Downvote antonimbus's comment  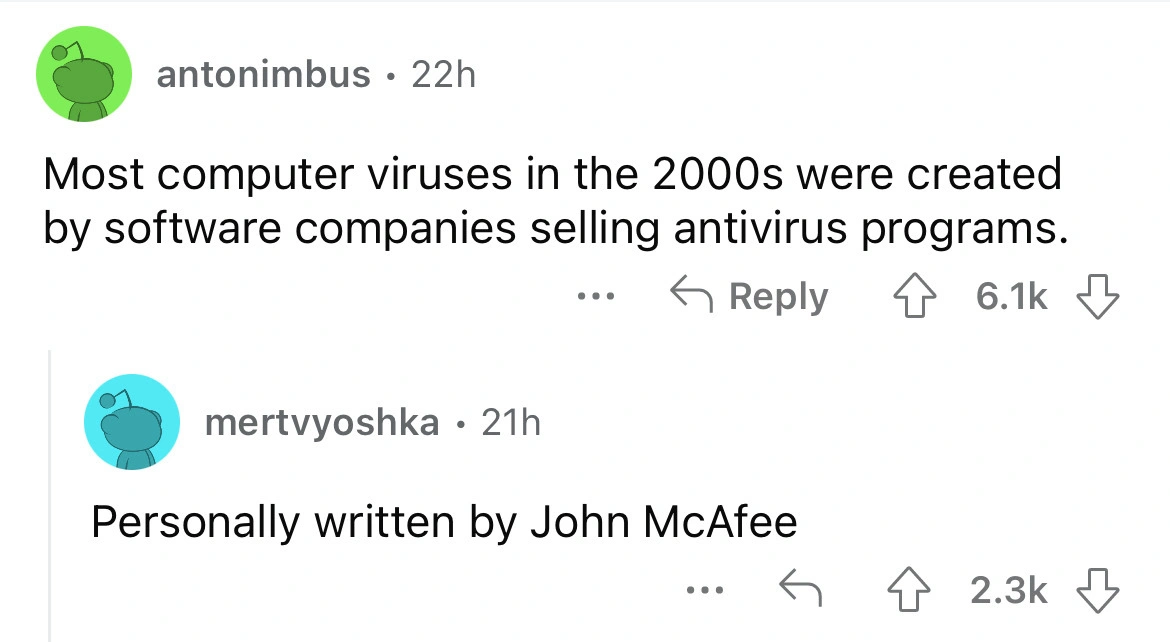(1093, 297)
